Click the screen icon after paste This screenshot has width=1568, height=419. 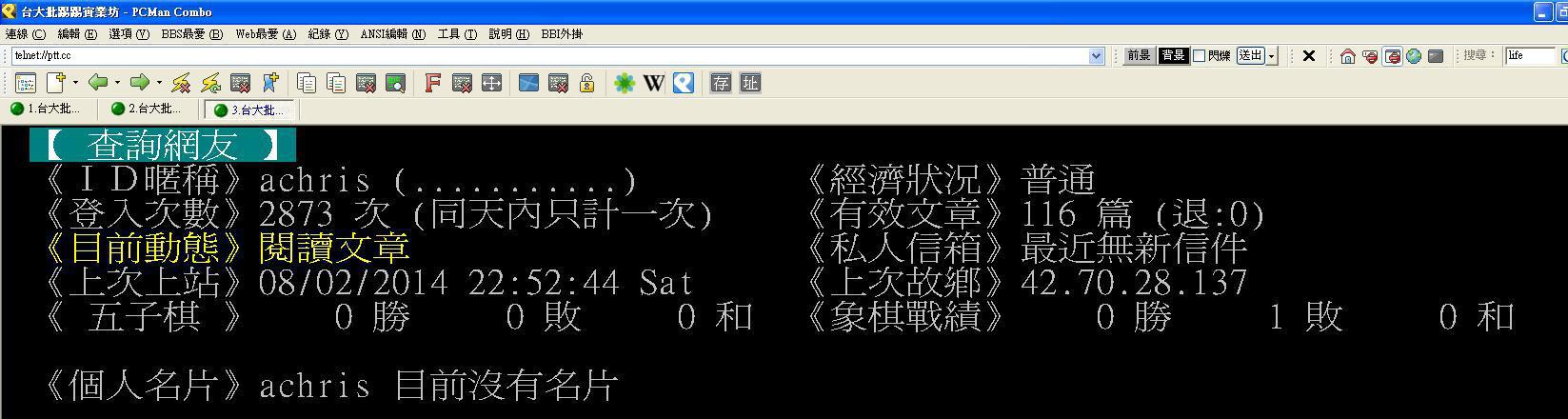(366, 83)
